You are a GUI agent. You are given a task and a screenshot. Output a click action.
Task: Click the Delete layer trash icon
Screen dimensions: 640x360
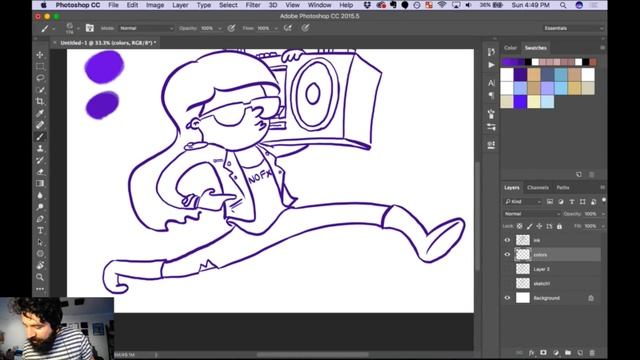point(592,353)
